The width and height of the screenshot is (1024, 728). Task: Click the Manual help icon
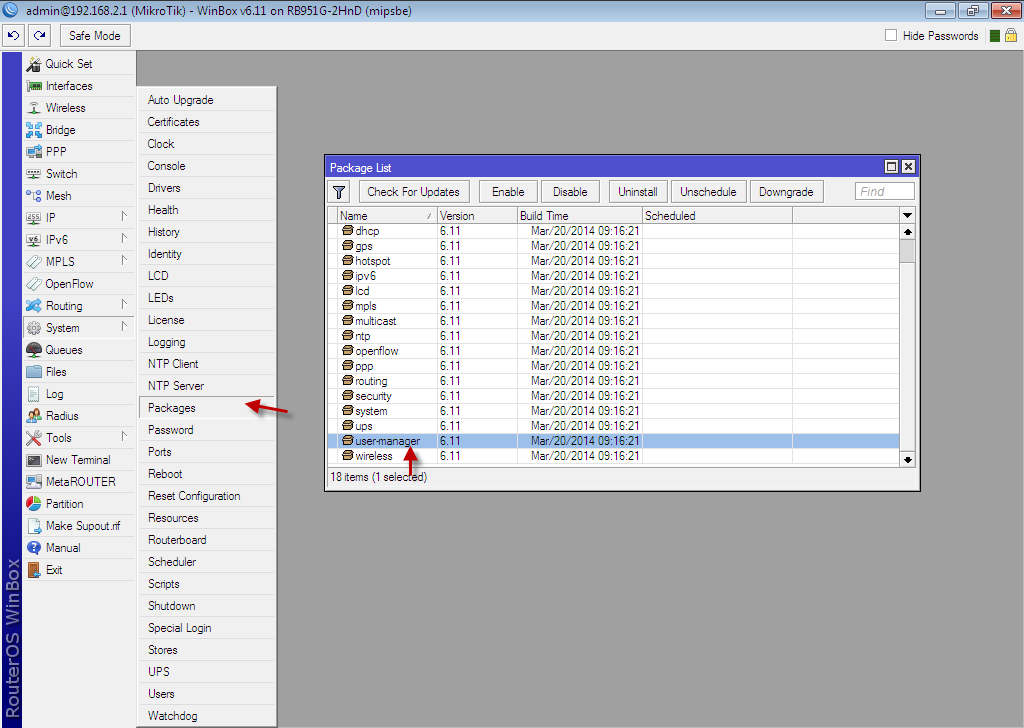pos(33,548)
